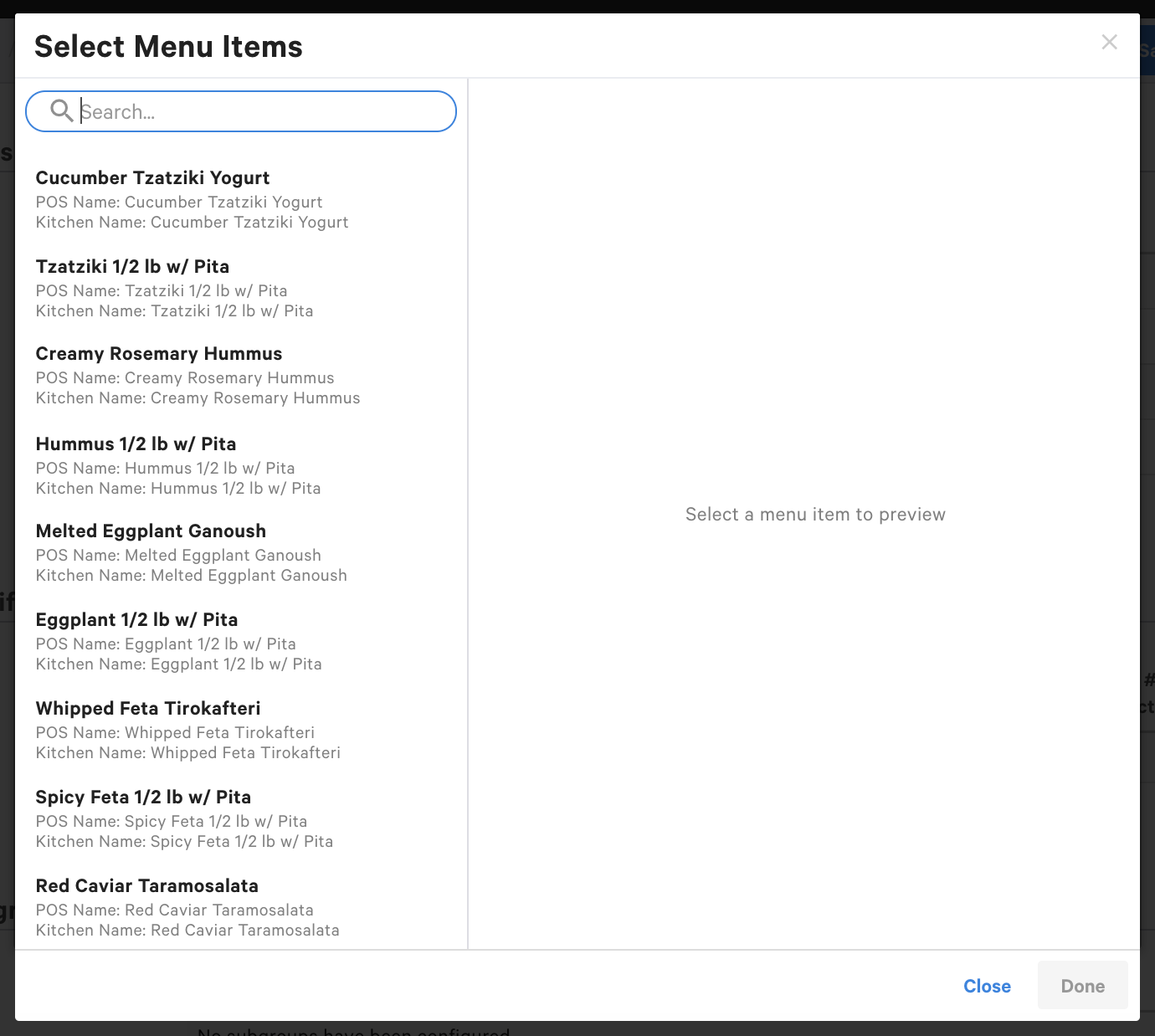This screenshot has width=1155, height=1036.
Task: Click the 'Select a menu item to preview' text
Action: tap(815, 515)
